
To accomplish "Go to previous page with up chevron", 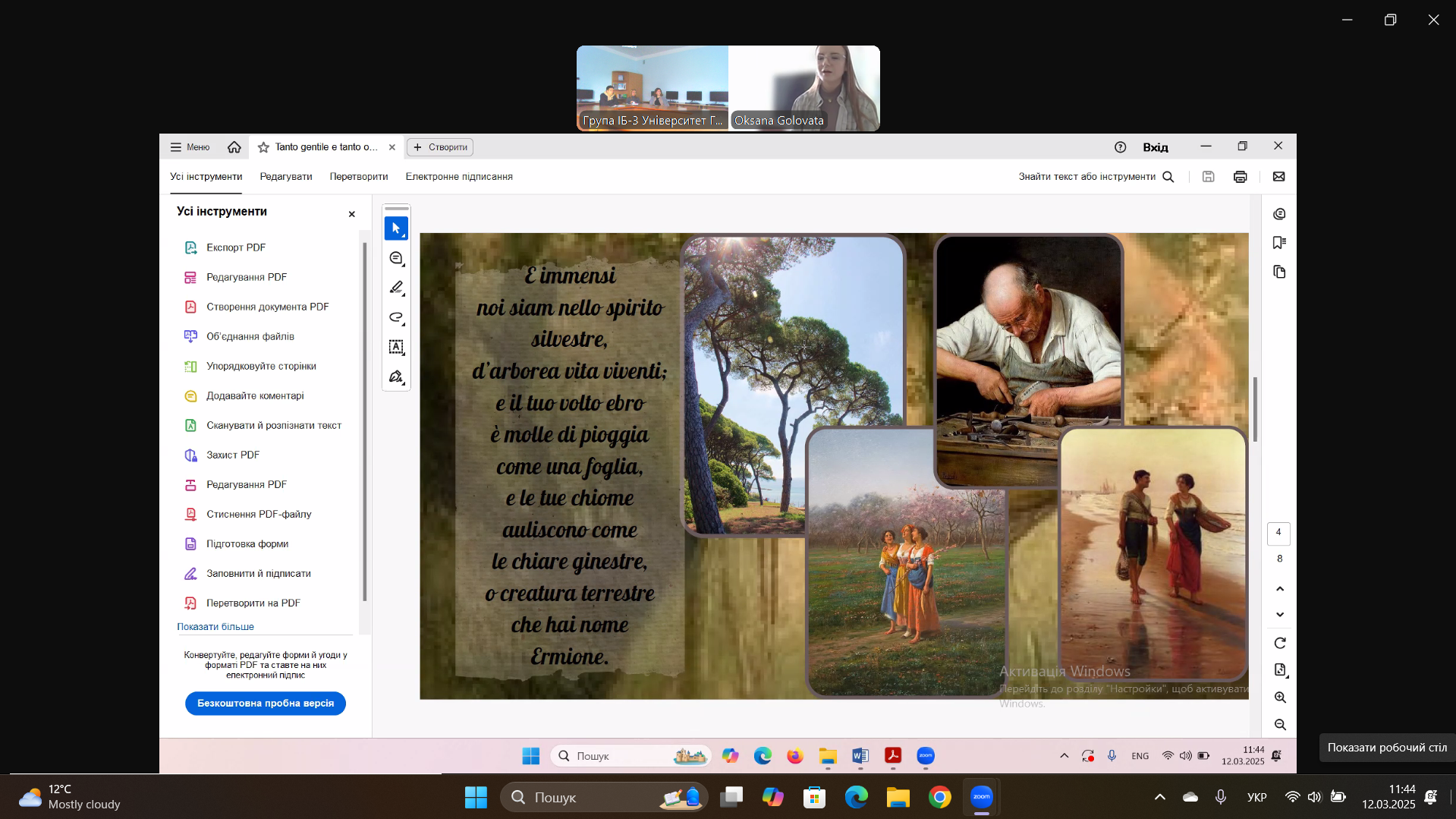I will (x=1280, y=589).
